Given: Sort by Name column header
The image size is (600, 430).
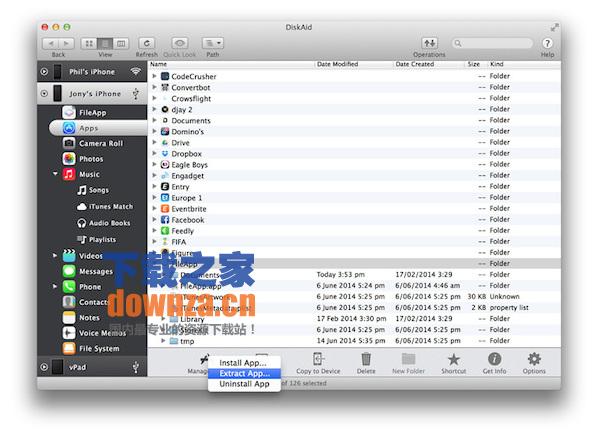Looking at the screenshot, I should (231, 64).
